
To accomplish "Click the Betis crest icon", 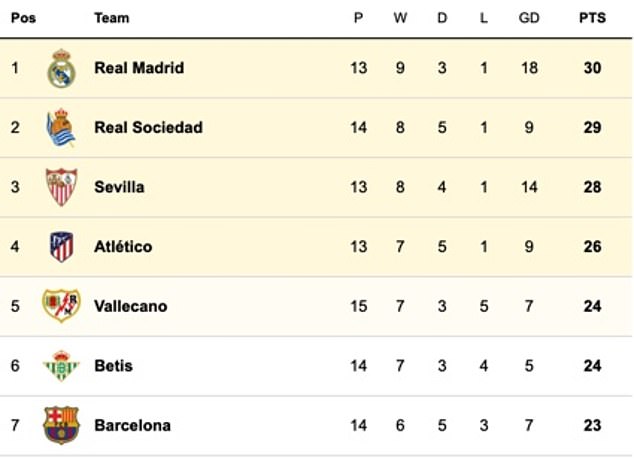I will pyautogui.click(x=61, y=366).
